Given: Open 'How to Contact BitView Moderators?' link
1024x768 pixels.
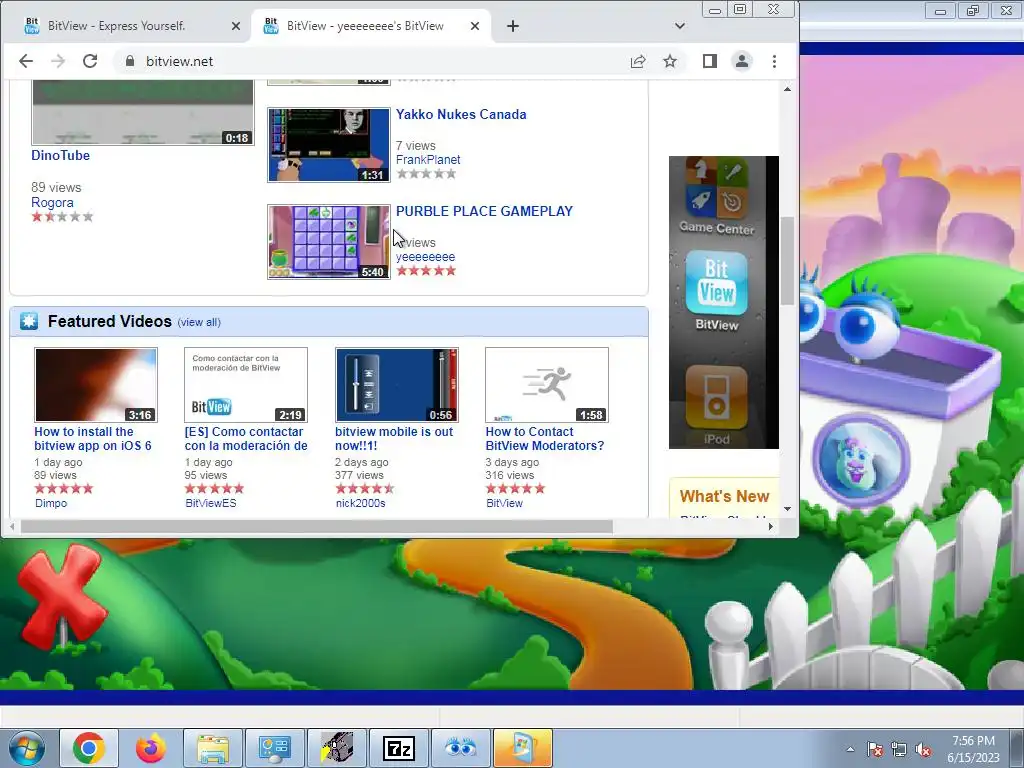Looking at the screenshot, I should pyautogui.click(x=545, y=439).
